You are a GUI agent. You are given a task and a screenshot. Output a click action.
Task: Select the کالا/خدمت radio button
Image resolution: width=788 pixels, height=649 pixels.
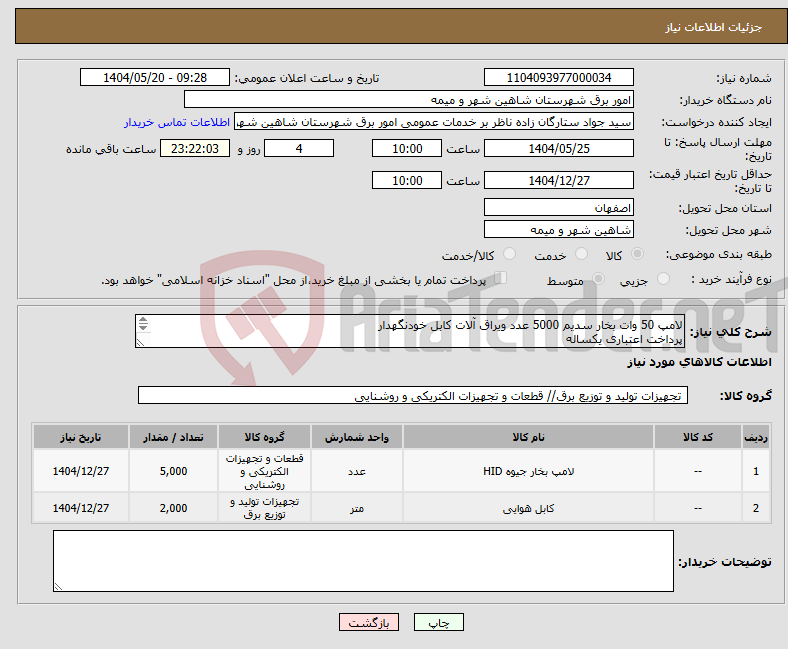coord(510,254)
